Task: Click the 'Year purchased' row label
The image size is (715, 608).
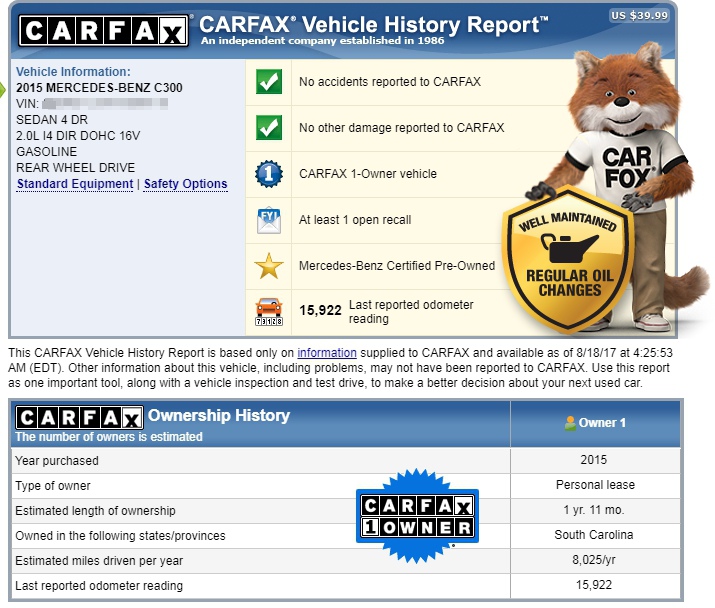Action: [x=57, y=461]
